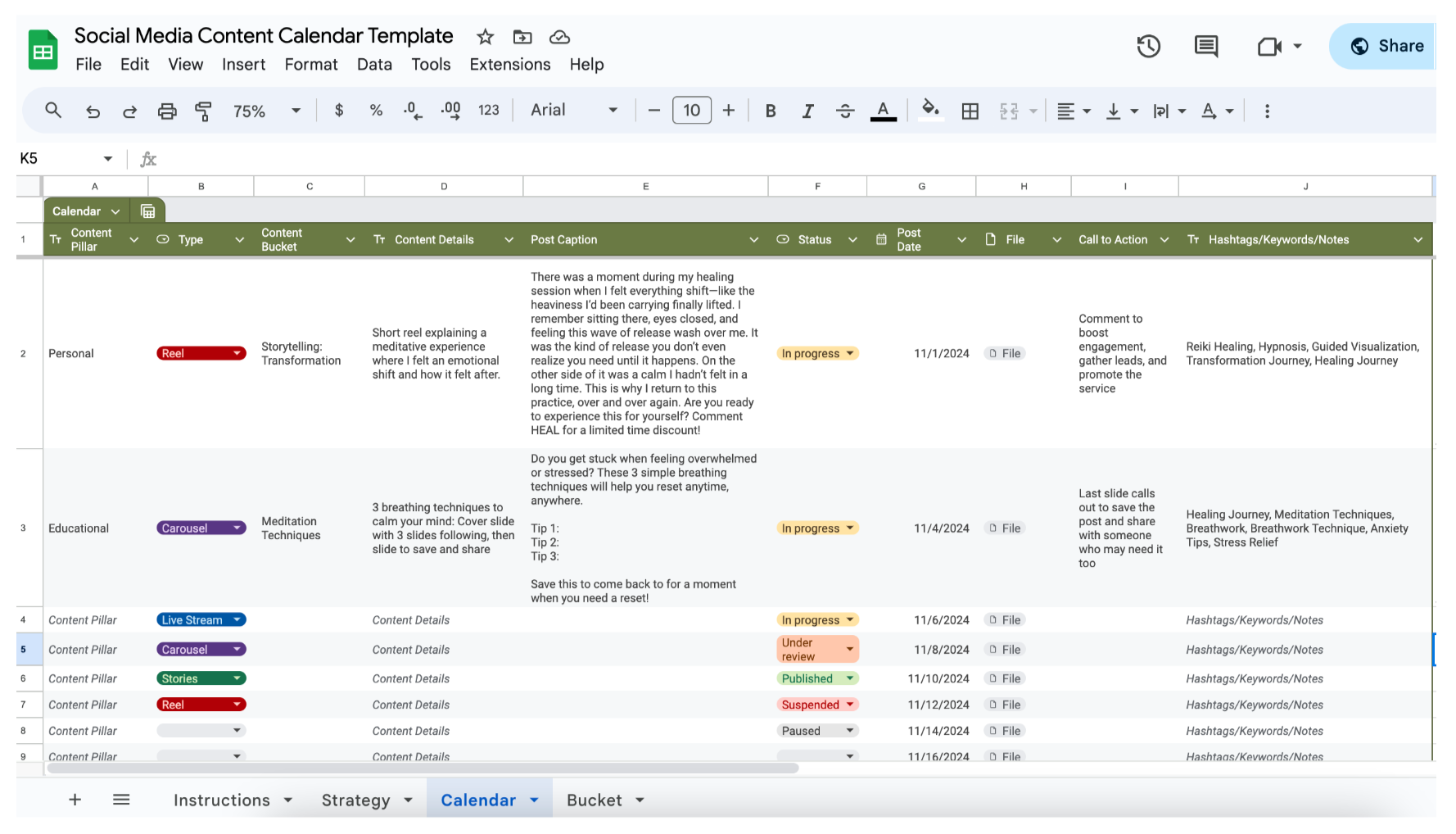Format as percent

coord(376,110)
